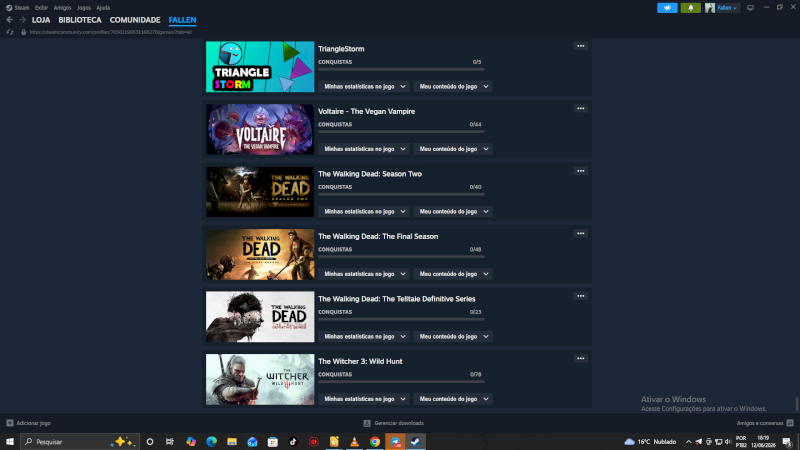800x450 pixels.
Task: Go back with the left arrow icon
Action: pyautogui.click(x=10, y=20)
